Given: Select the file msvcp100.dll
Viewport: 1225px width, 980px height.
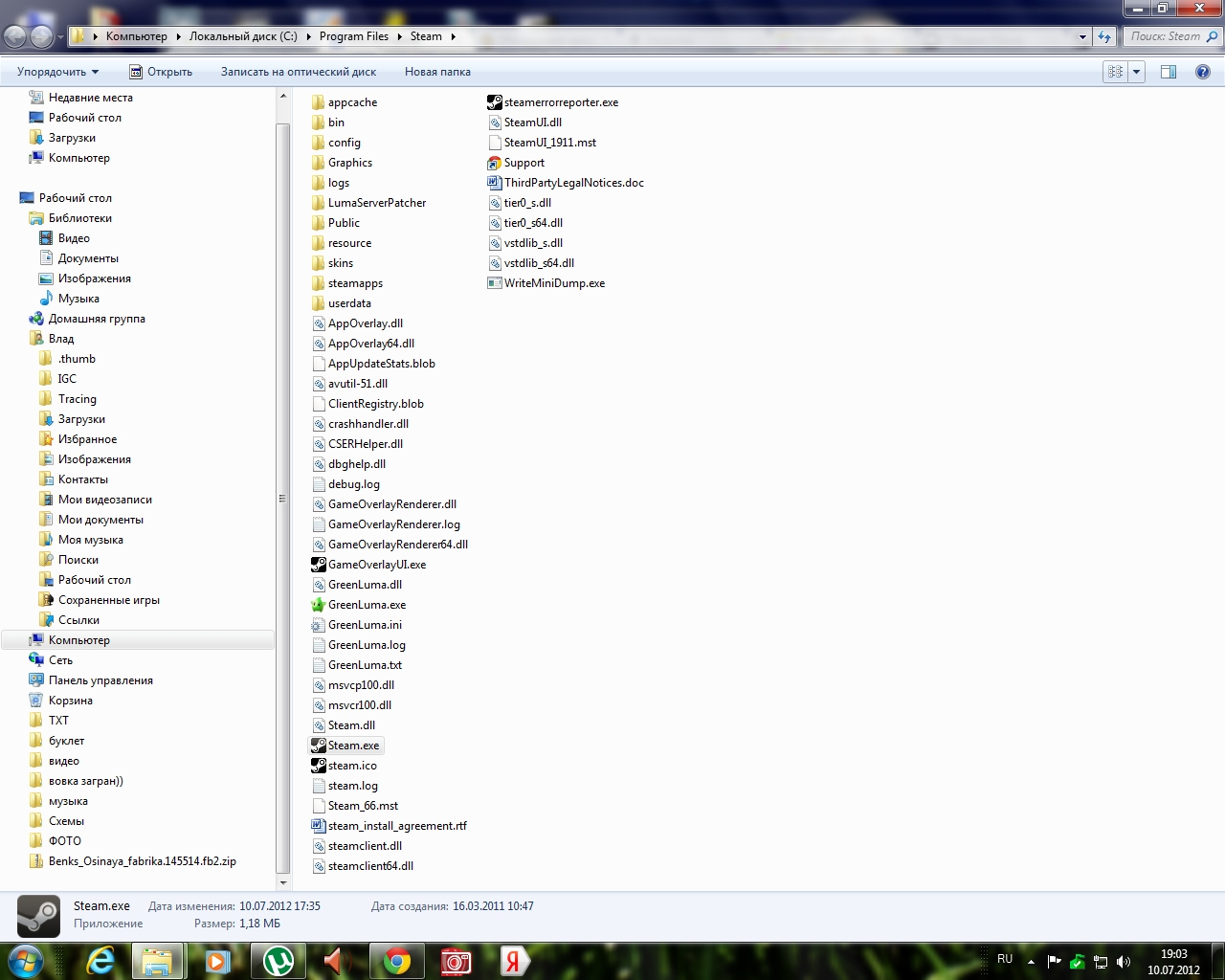Looking at the screenshot, I should coord(353,685).
